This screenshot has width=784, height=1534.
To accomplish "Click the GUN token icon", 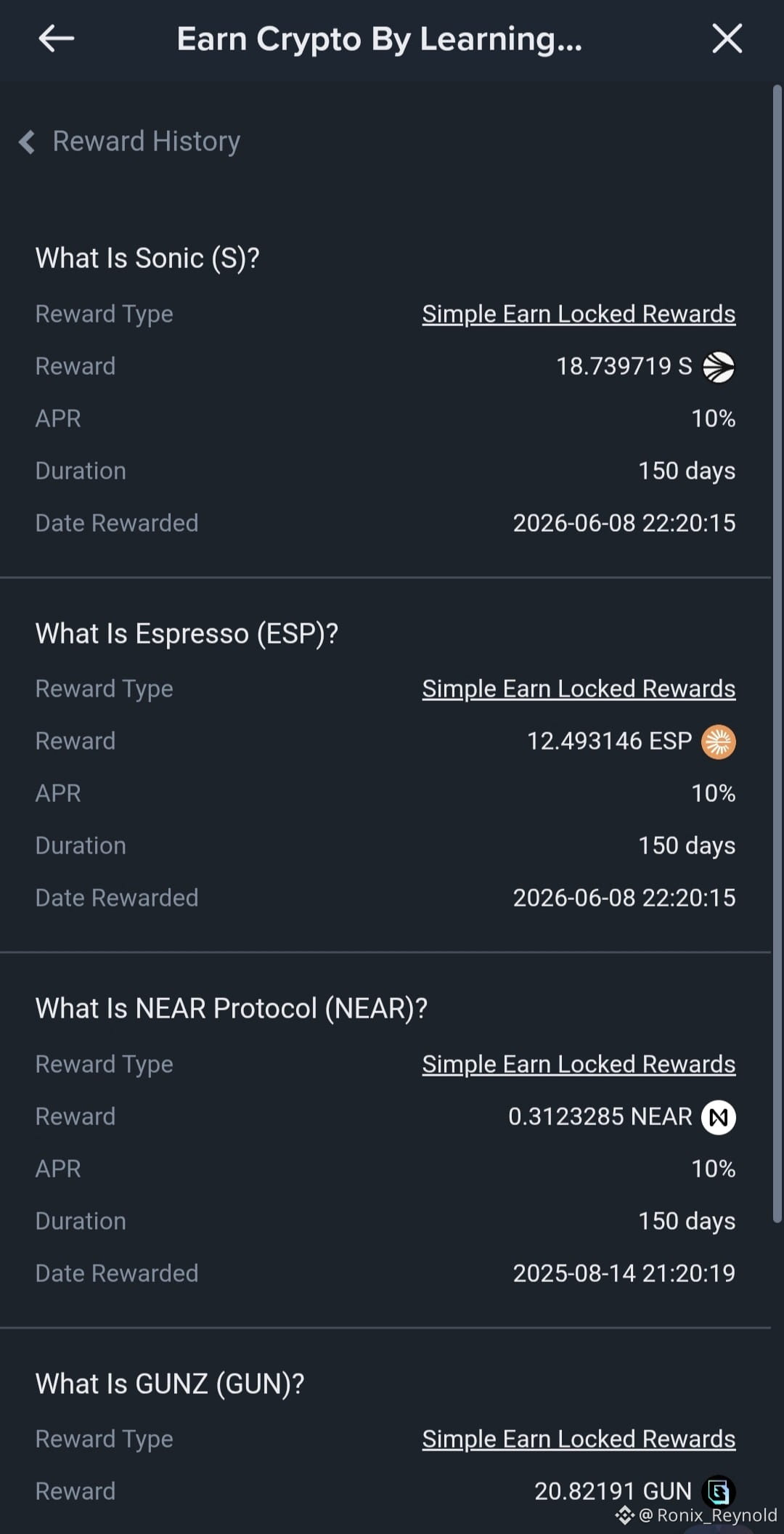I will (719, 1492).
